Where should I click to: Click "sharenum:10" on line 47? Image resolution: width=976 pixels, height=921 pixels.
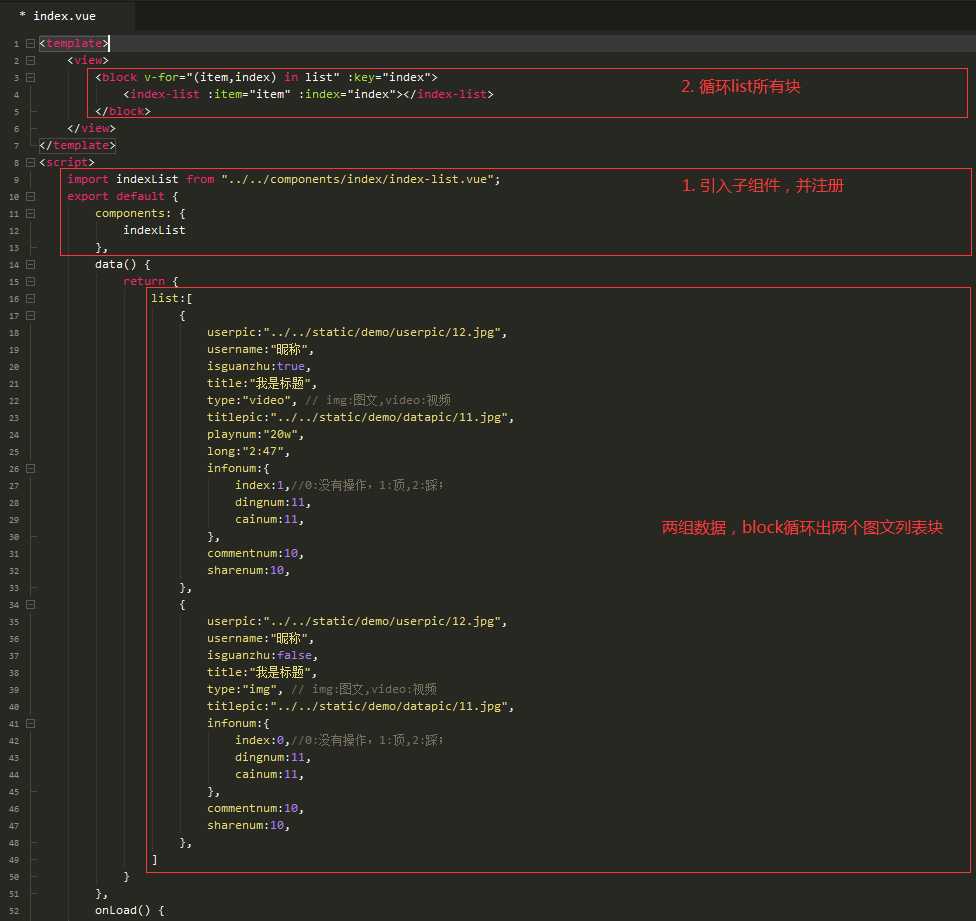248,825
